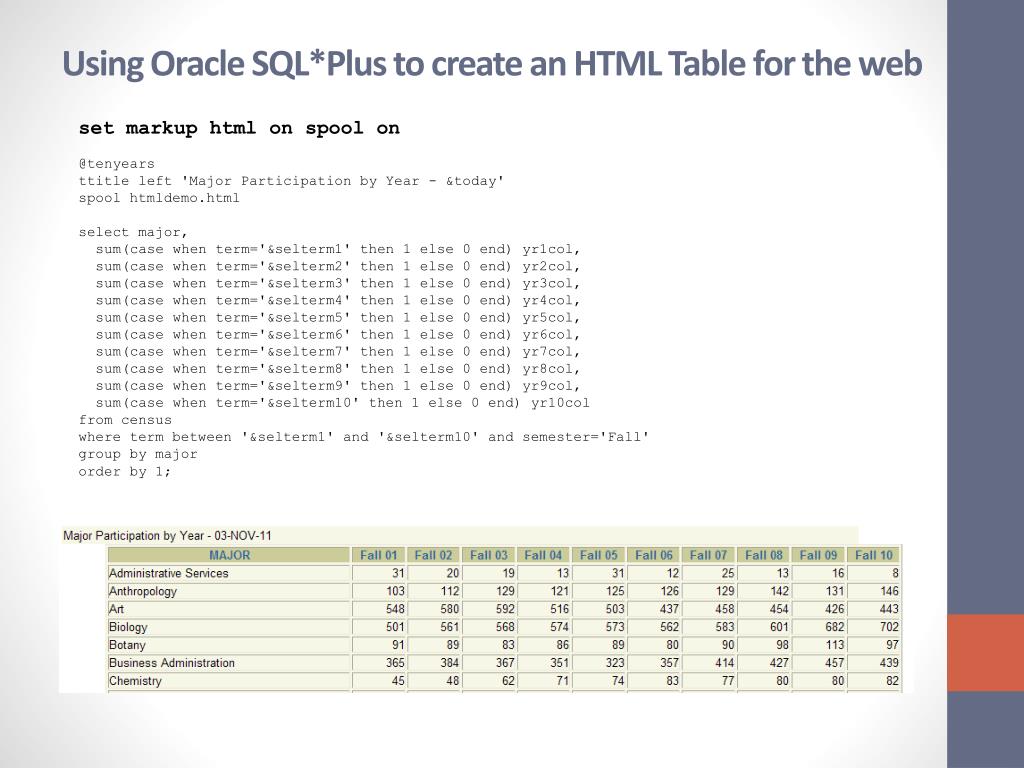
Task: Select the Business Administration row label
Action: pyautogui.click(x=172, y=663)
